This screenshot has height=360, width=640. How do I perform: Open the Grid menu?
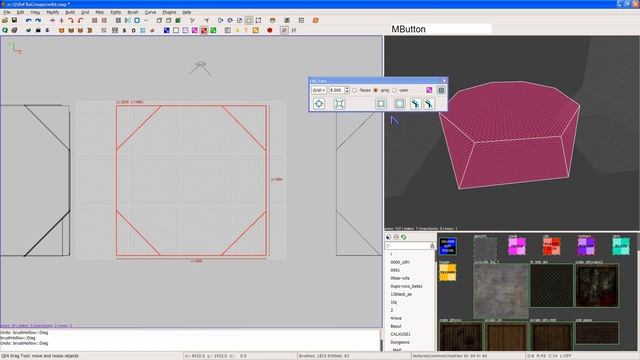85,12
